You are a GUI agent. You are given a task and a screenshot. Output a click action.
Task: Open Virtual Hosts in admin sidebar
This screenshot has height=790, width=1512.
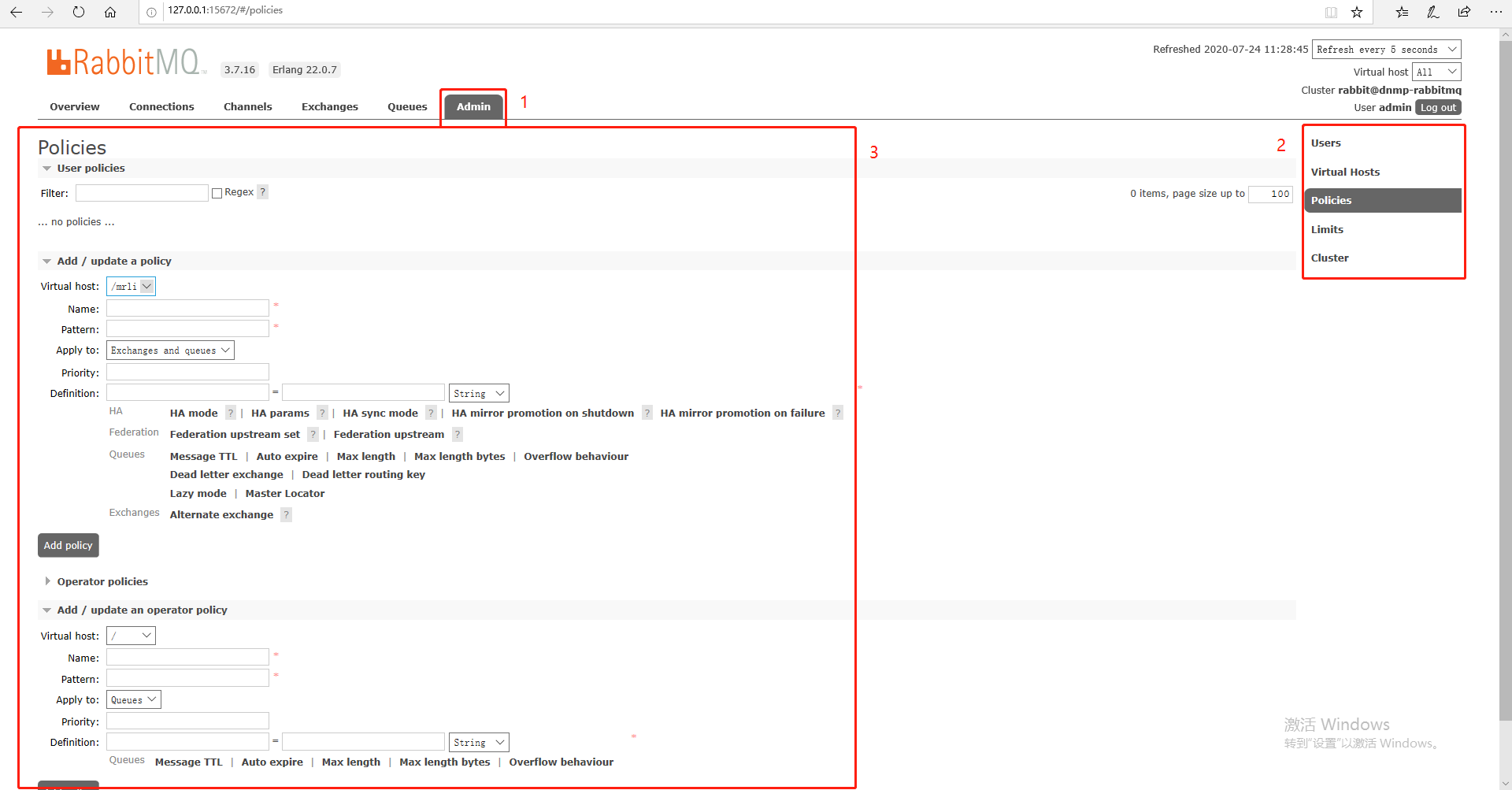click(x=1345, y=172)
